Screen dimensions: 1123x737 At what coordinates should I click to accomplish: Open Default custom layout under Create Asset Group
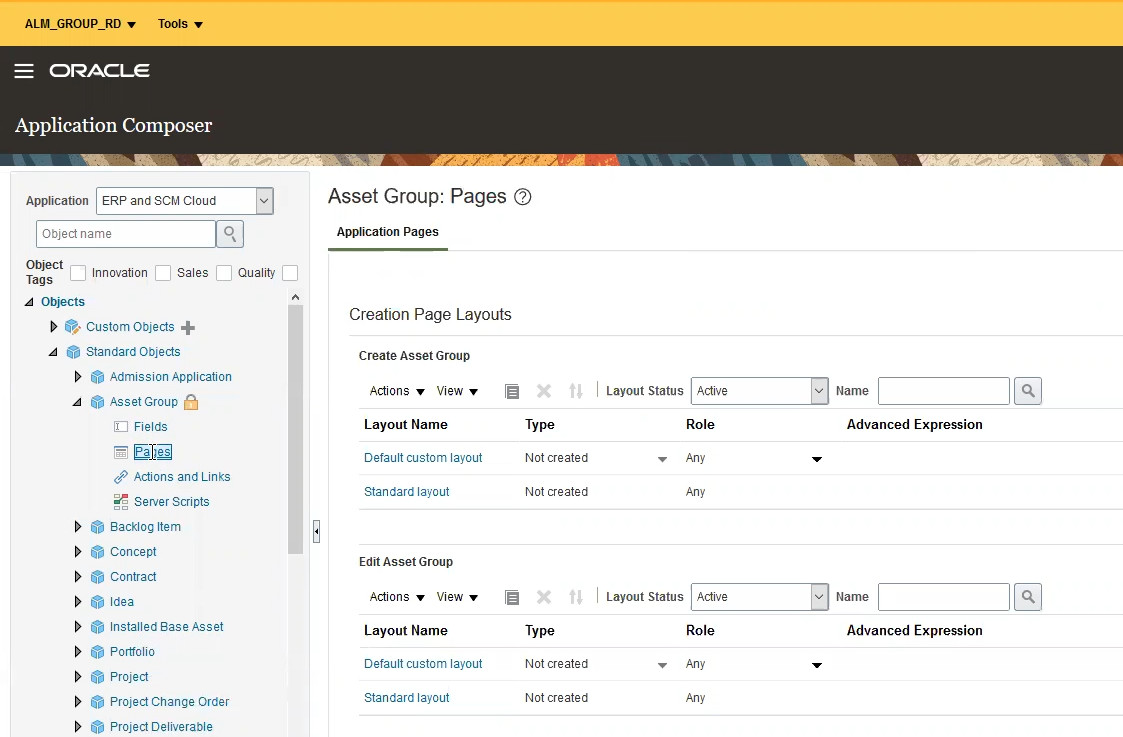click(x=423, y=458)
